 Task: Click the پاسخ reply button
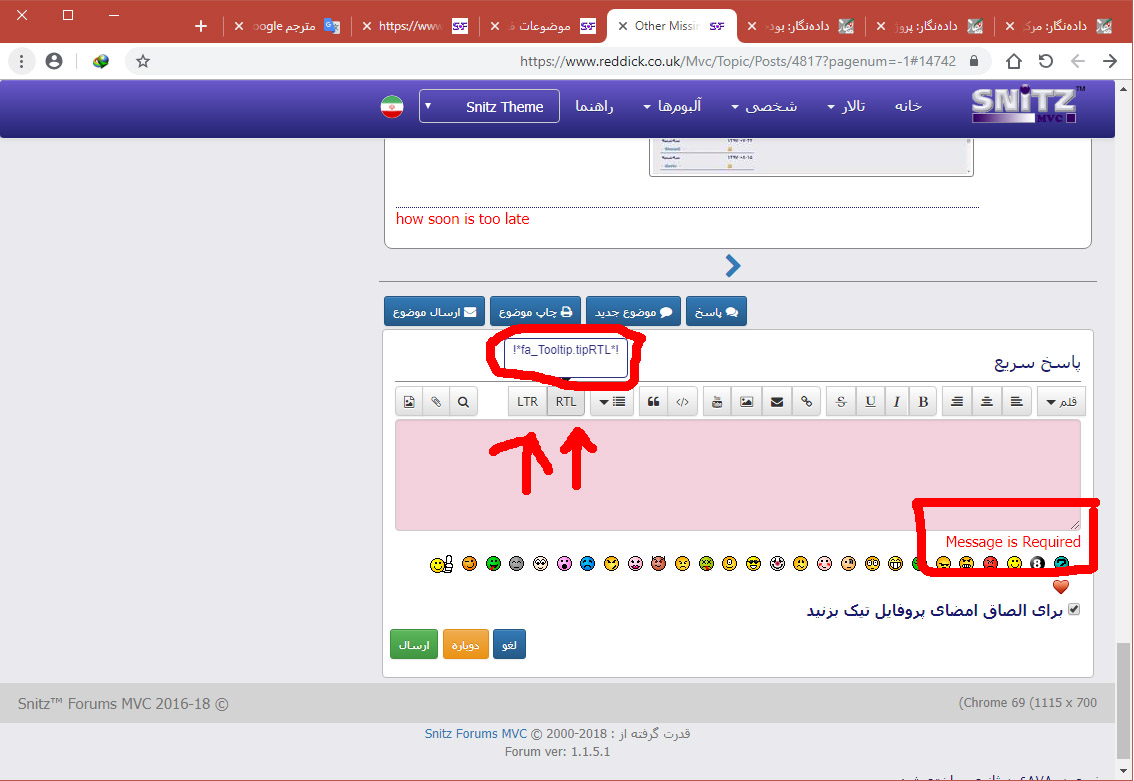[x=716, y=312]
